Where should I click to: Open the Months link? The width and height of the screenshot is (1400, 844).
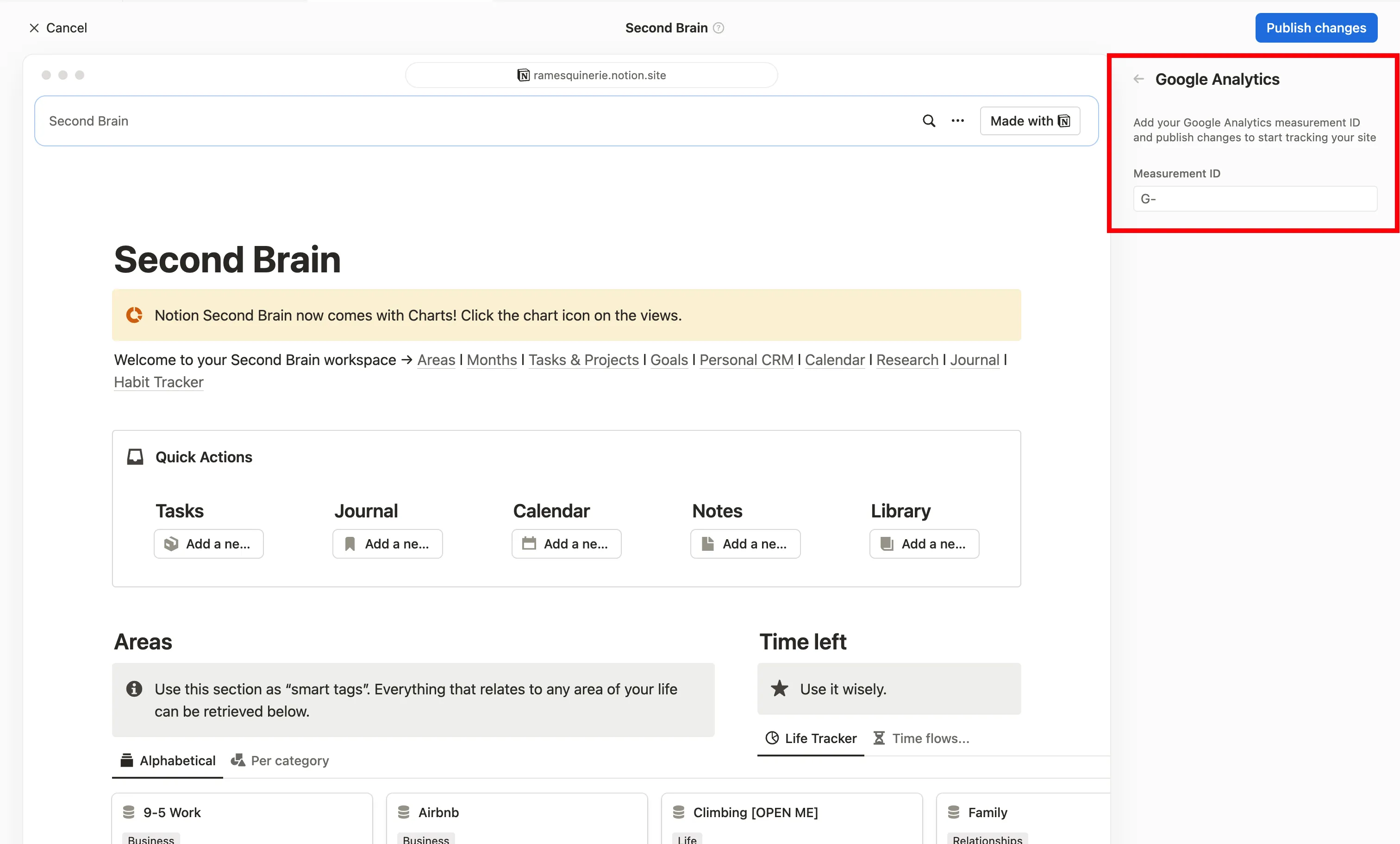[x=492, y=360]
